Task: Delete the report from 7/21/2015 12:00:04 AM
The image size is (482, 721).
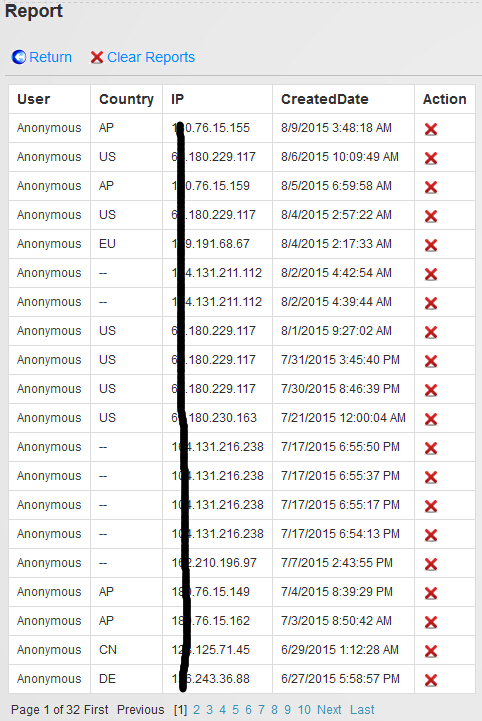Action: point(431,418)
